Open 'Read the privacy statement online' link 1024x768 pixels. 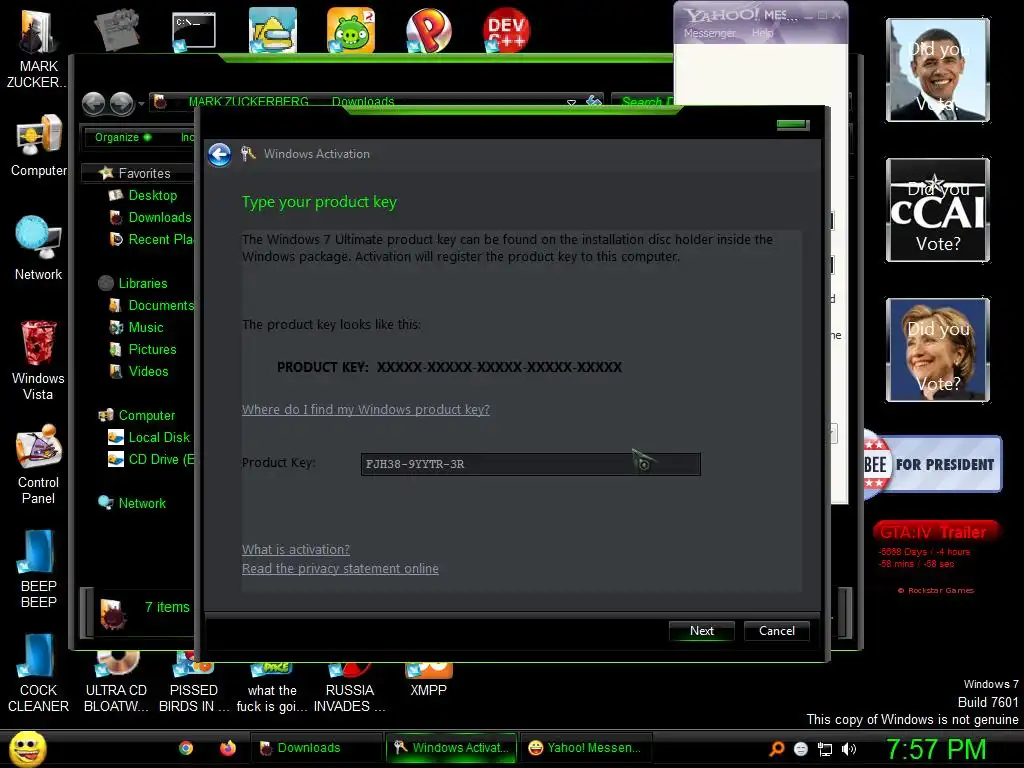[340, 569]
